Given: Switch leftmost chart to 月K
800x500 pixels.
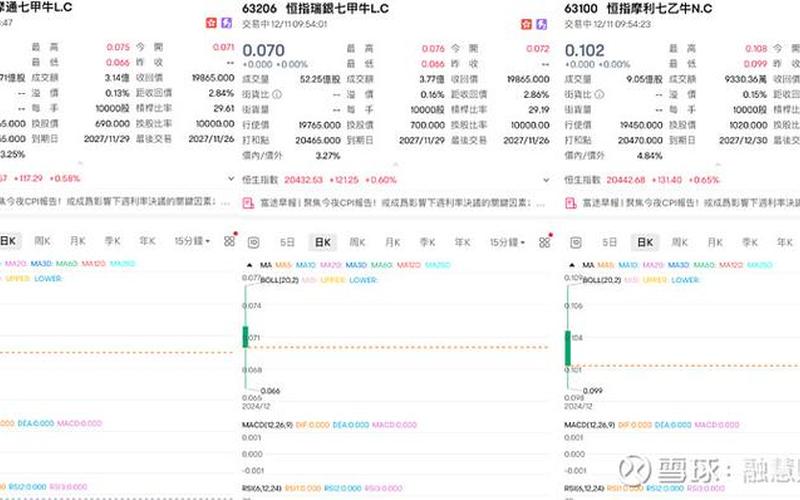Looking at the screenshot, I should 78,241.
